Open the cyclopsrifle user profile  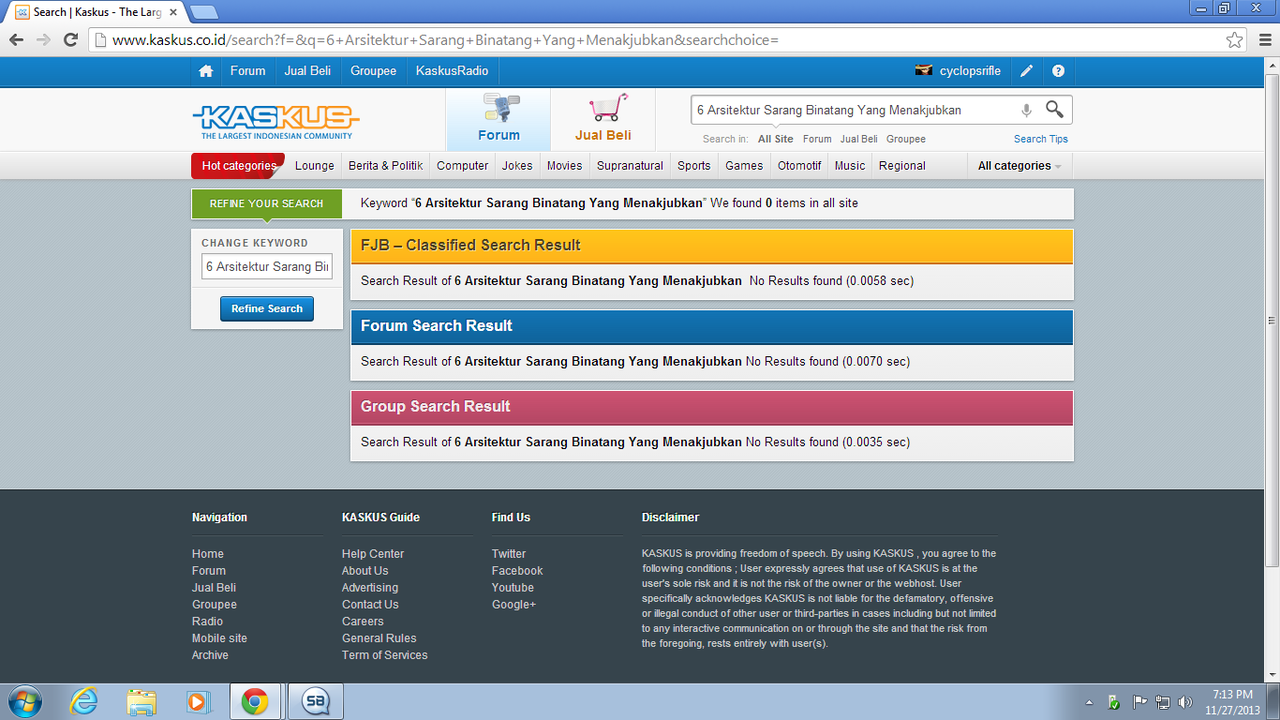tap(958, 71)
